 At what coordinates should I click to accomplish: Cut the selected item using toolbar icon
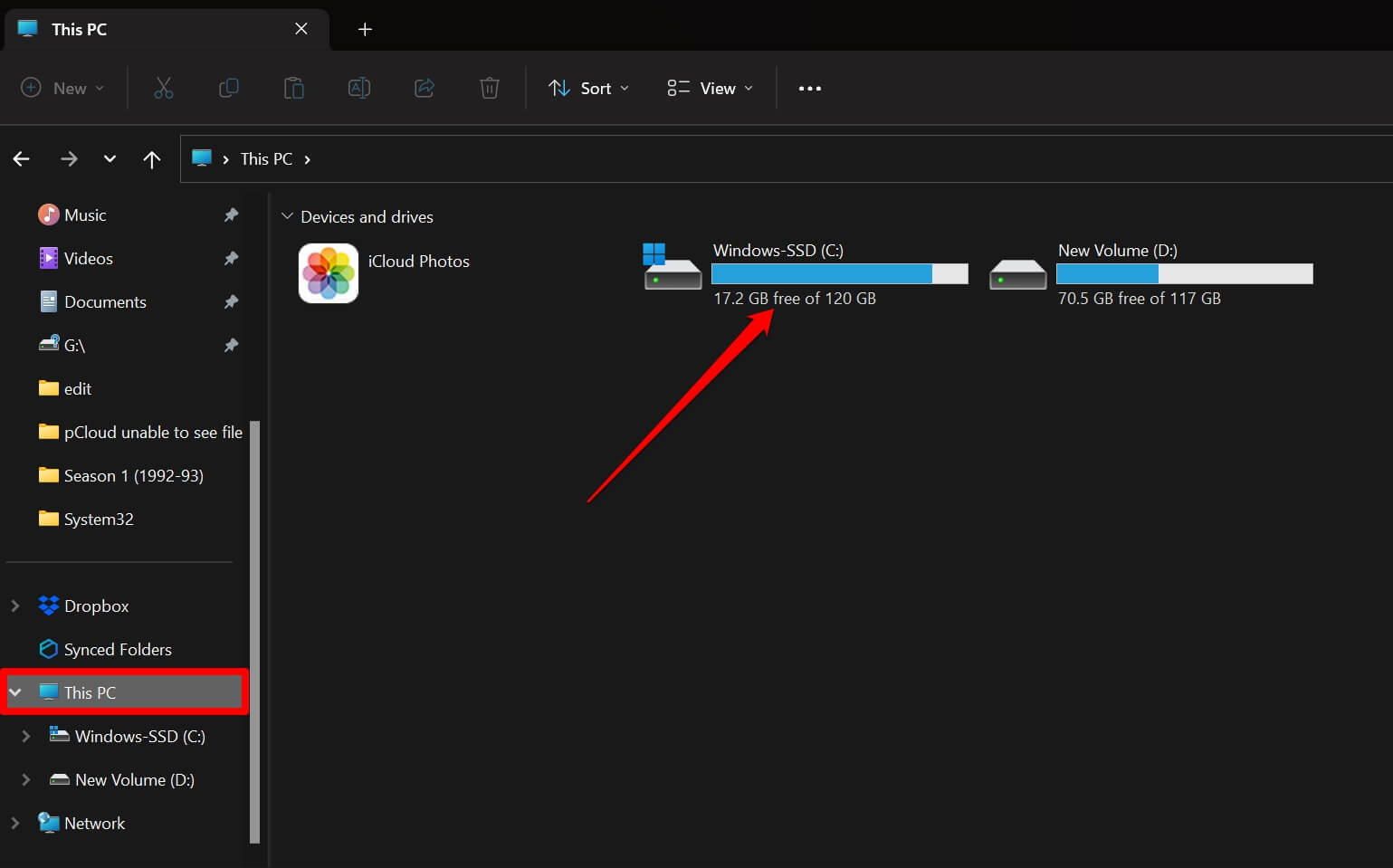coord(163,88)
